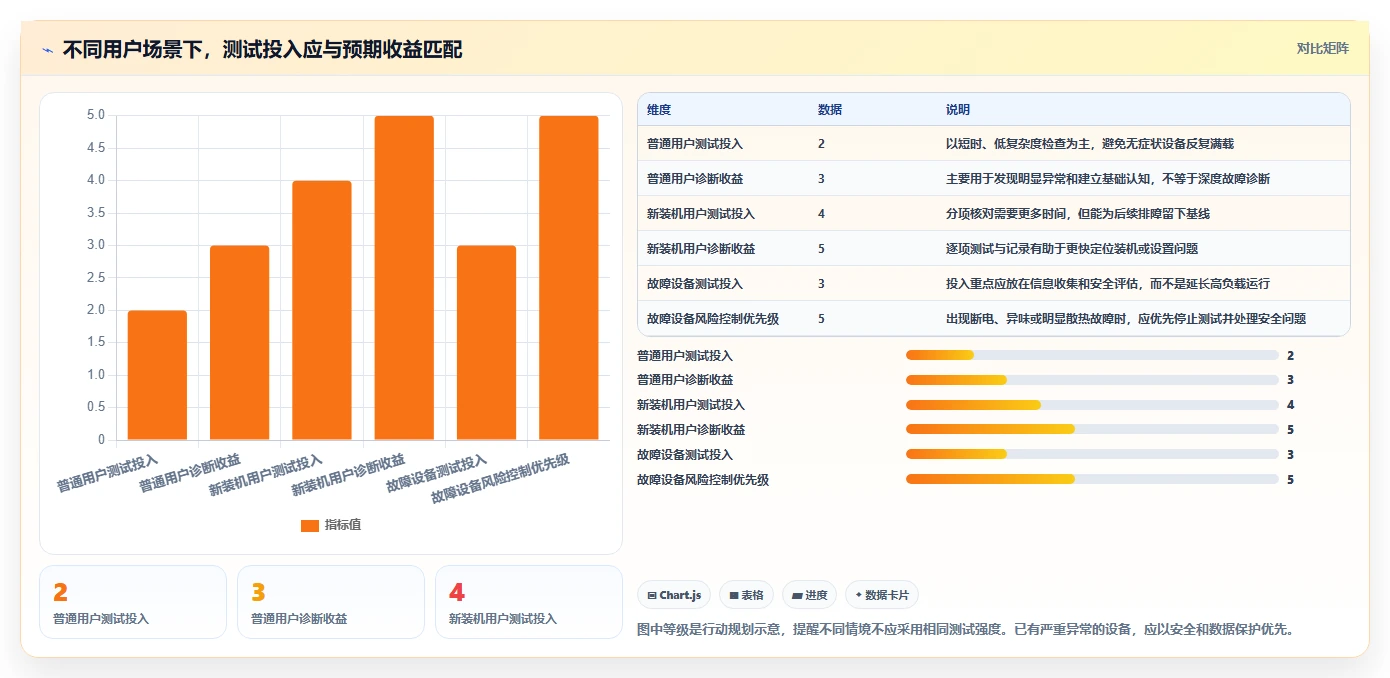Click the 5.0 label on the chart's y-axis
The image size is (1390, 678).
[96, 115]
